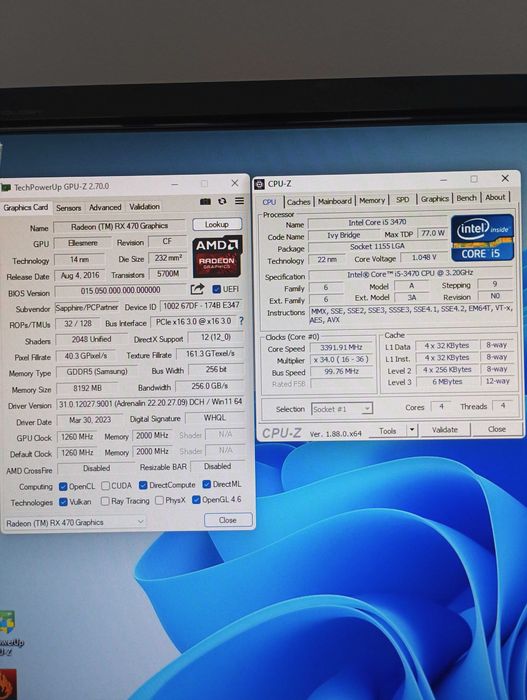Click the GPU-Z screenshot camera icon
The height and width of the screenshot is (700, 527).
click(205, 202)
